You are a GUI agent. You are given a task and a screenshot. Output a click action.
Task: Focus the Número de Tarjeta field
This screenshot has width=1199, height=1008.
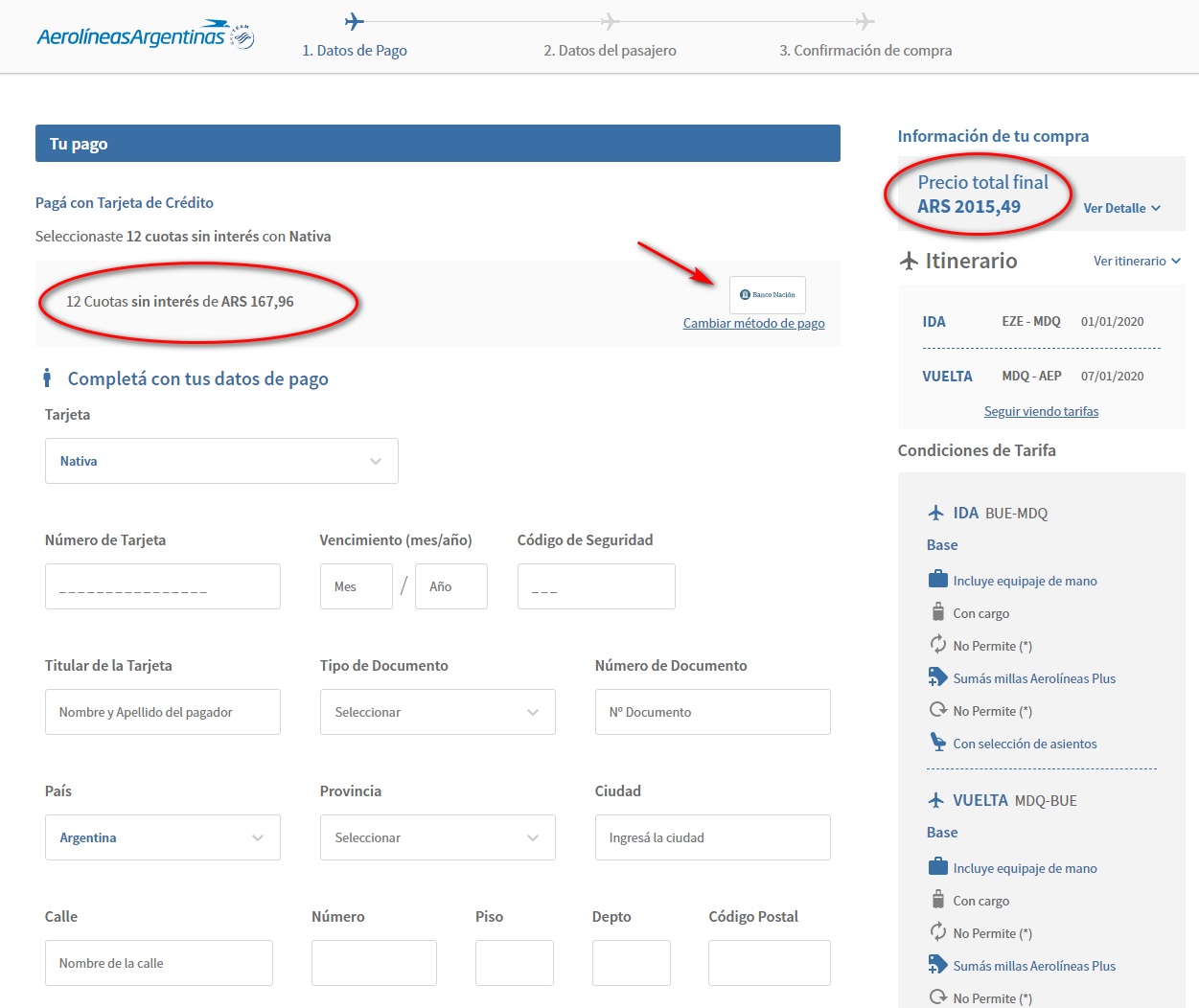pyautogui.click(x=162, y=586)
